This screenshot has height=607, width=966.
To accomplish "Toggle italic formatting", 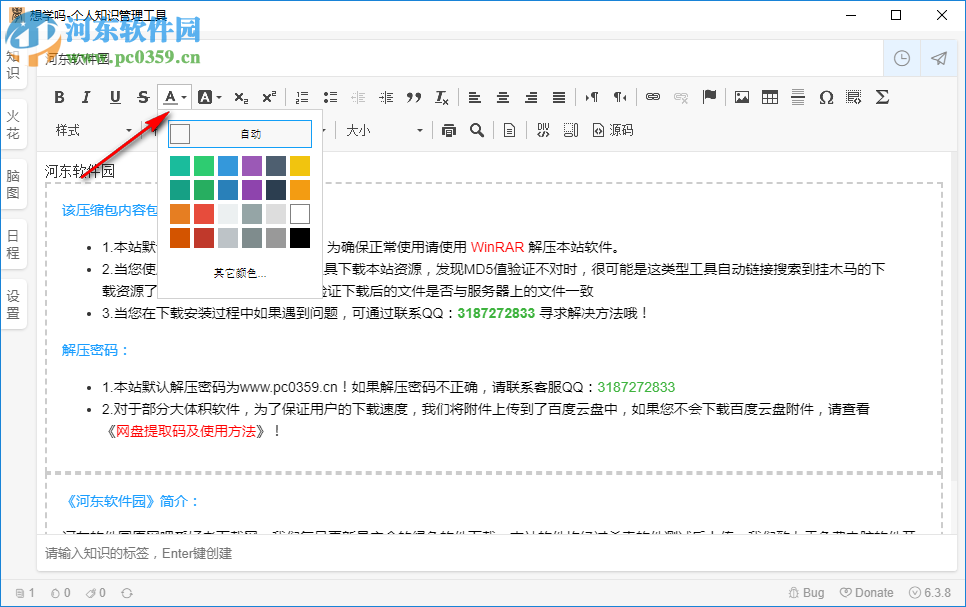I will [87, 97].
